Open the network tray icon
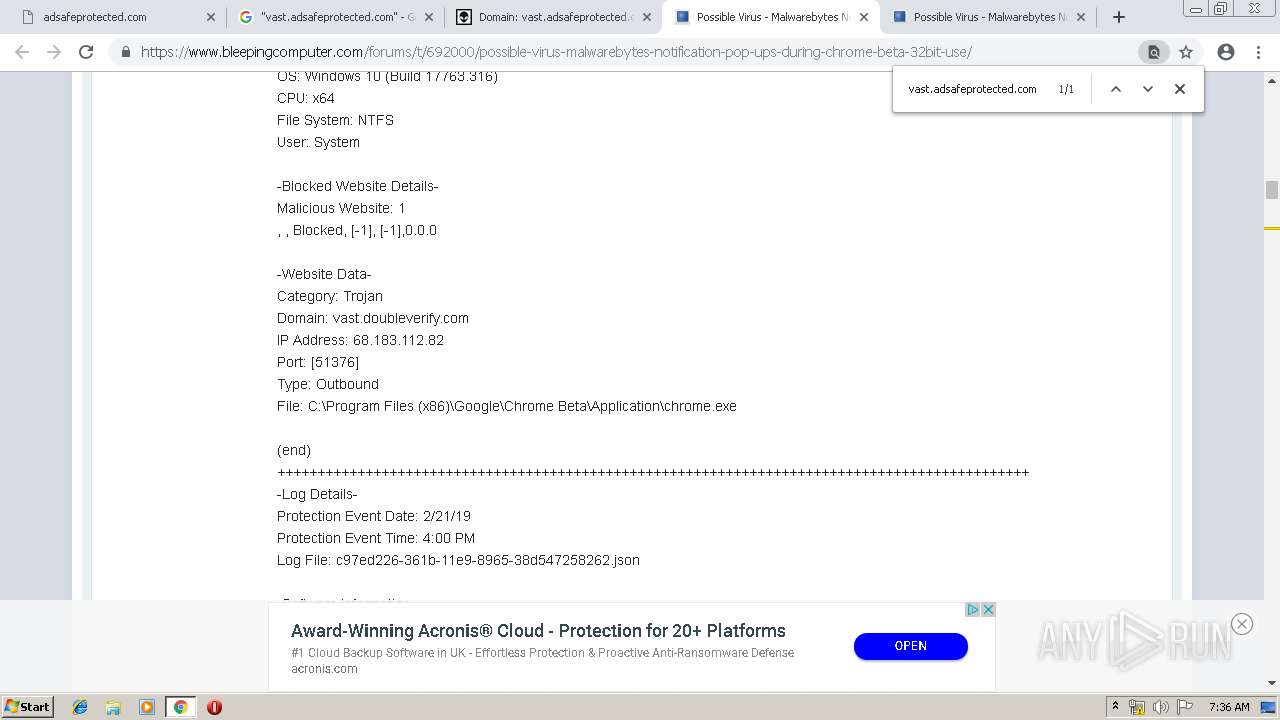 click(x=1137, y=707)
